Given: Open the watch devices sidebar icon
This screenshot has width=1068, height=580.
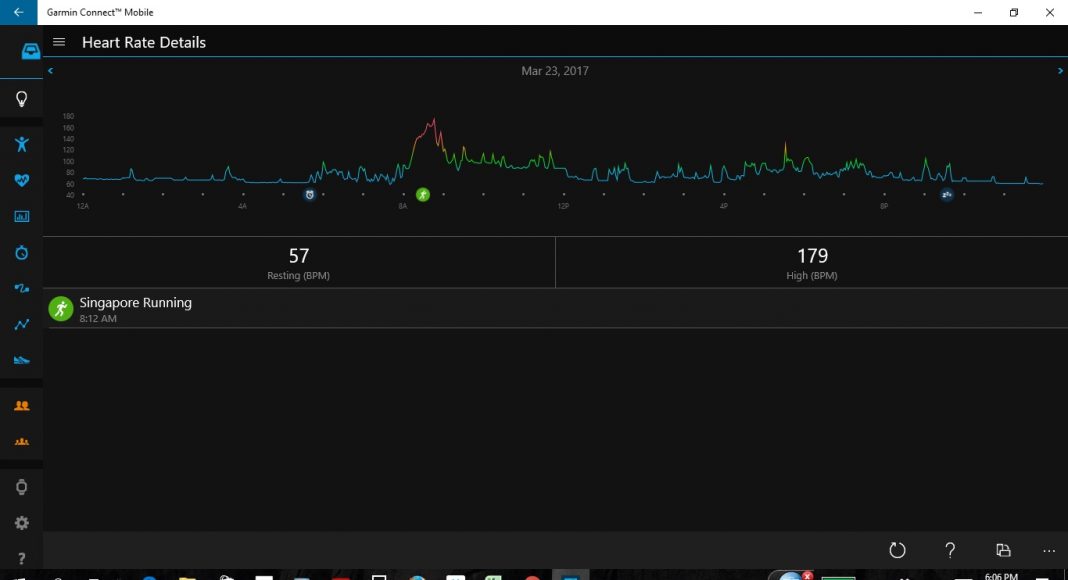Looking at the screenshot, I should (22, 487).
